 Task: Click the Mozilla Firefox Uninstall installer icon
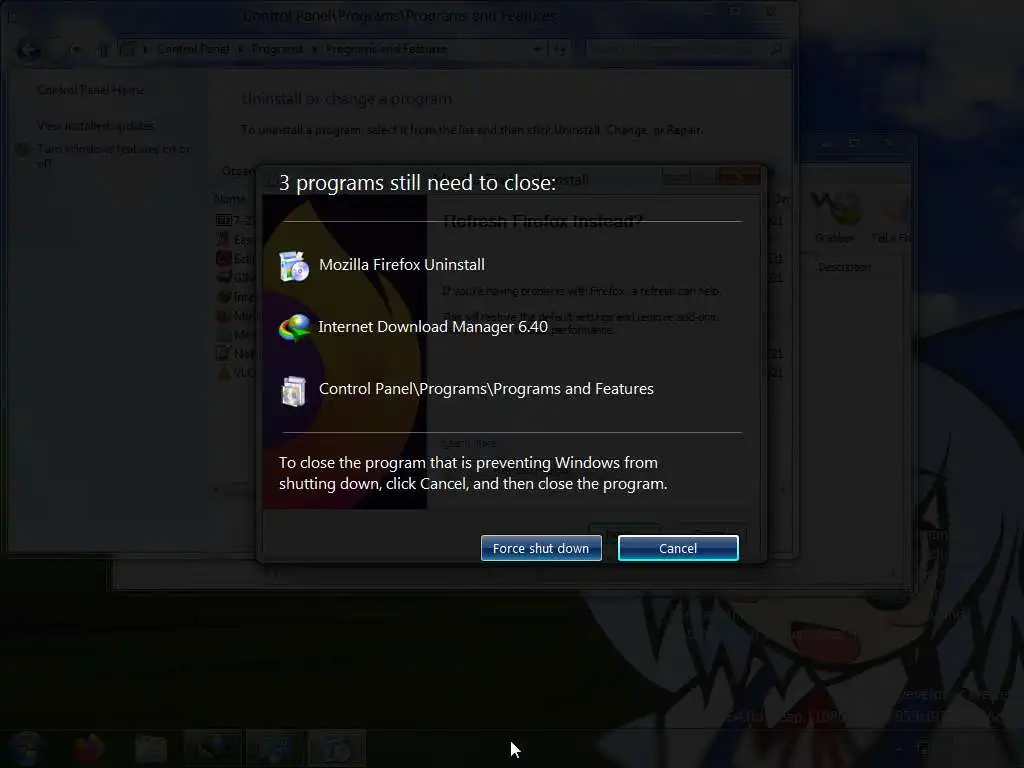tap(294, 266)
